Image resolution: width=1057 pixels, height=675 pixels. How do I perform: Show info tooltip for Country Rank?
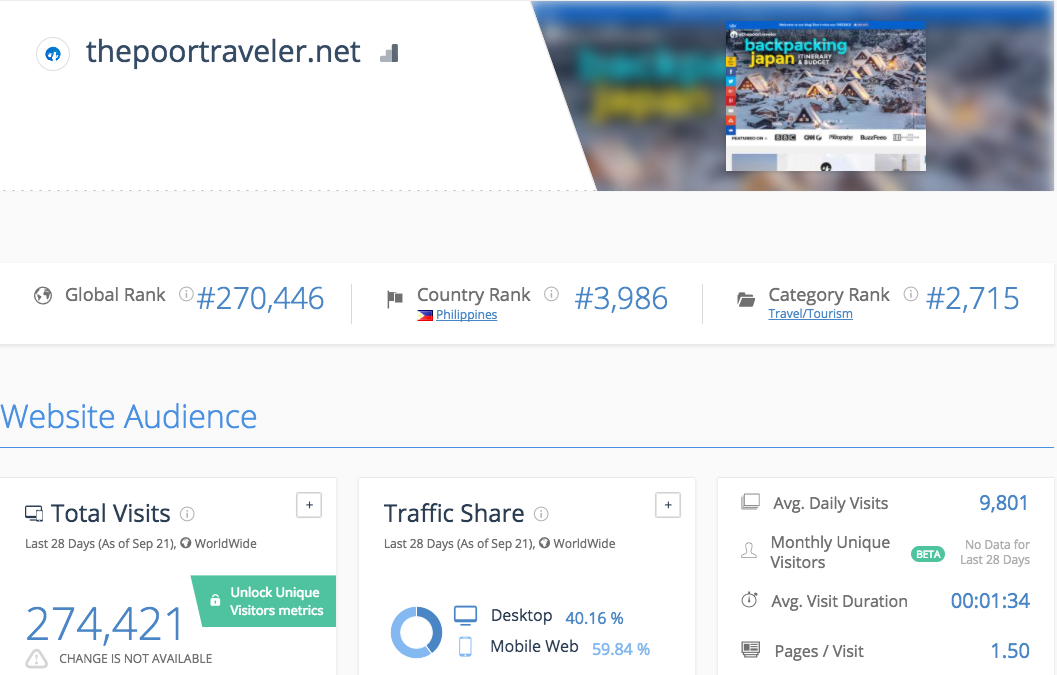tap(551, 294)
